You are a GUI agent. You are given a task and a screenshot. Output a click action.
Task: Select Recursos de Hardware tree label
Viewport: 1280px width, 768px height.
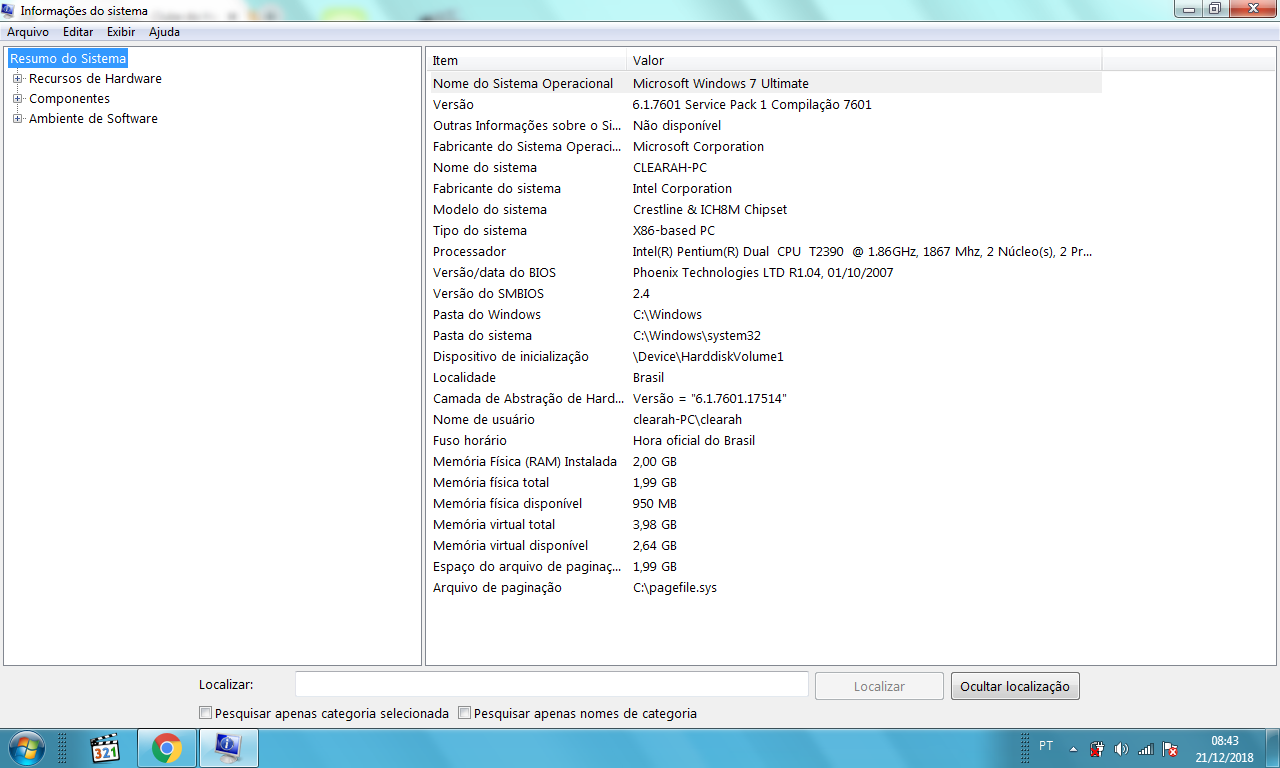coord(95,78)
